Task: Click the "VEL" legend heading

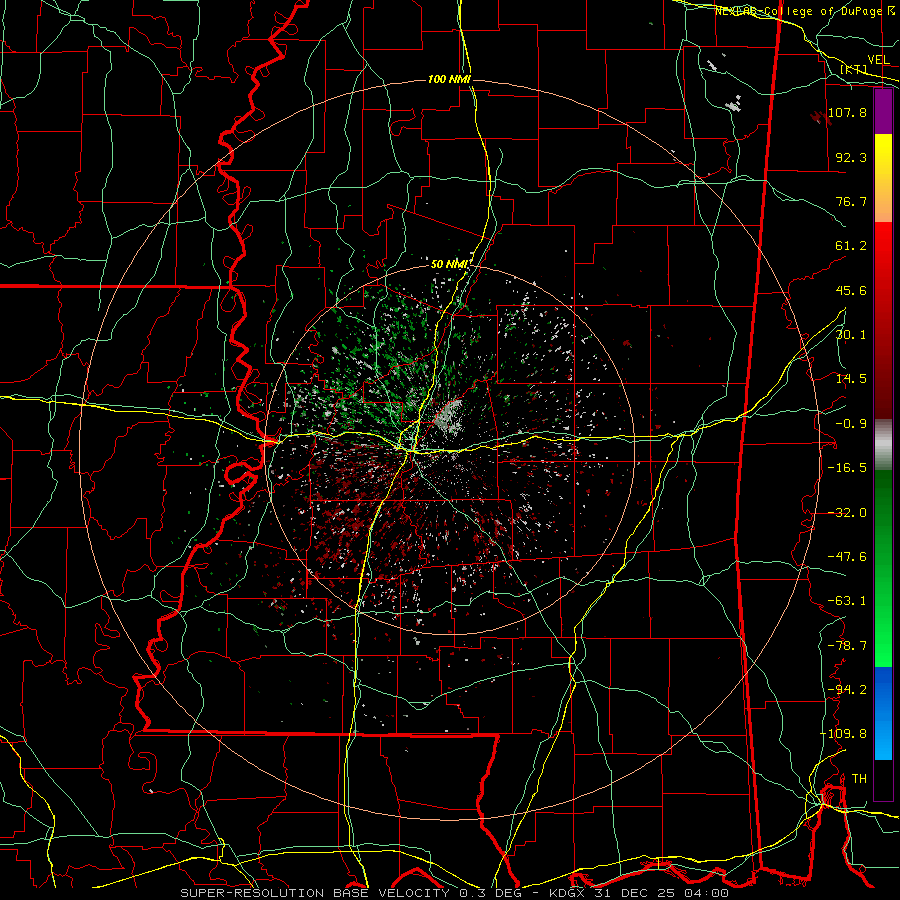Action: coord(879,60)
